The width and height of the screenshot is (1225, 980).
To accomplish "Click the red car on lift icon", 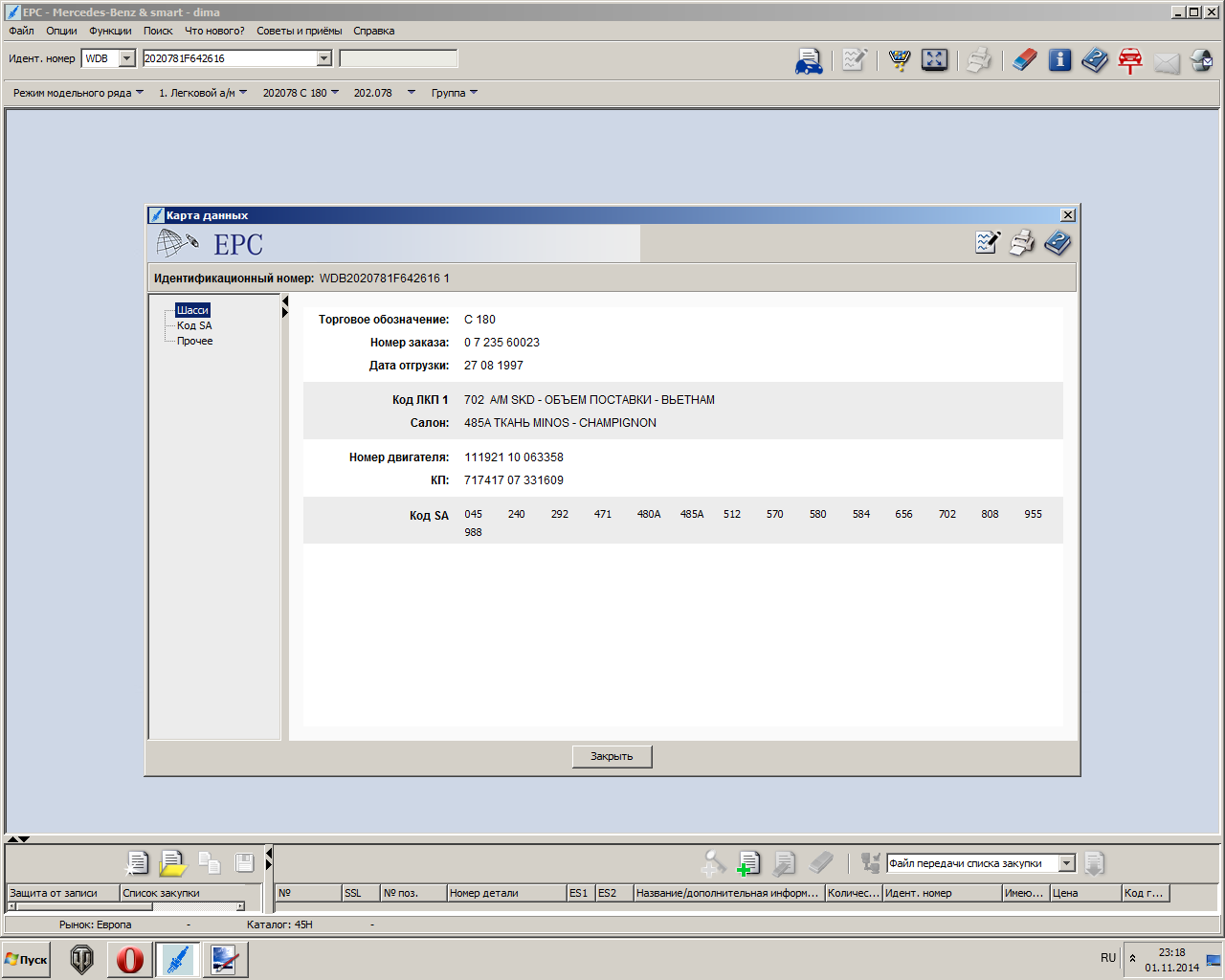I will point(1130,60).
